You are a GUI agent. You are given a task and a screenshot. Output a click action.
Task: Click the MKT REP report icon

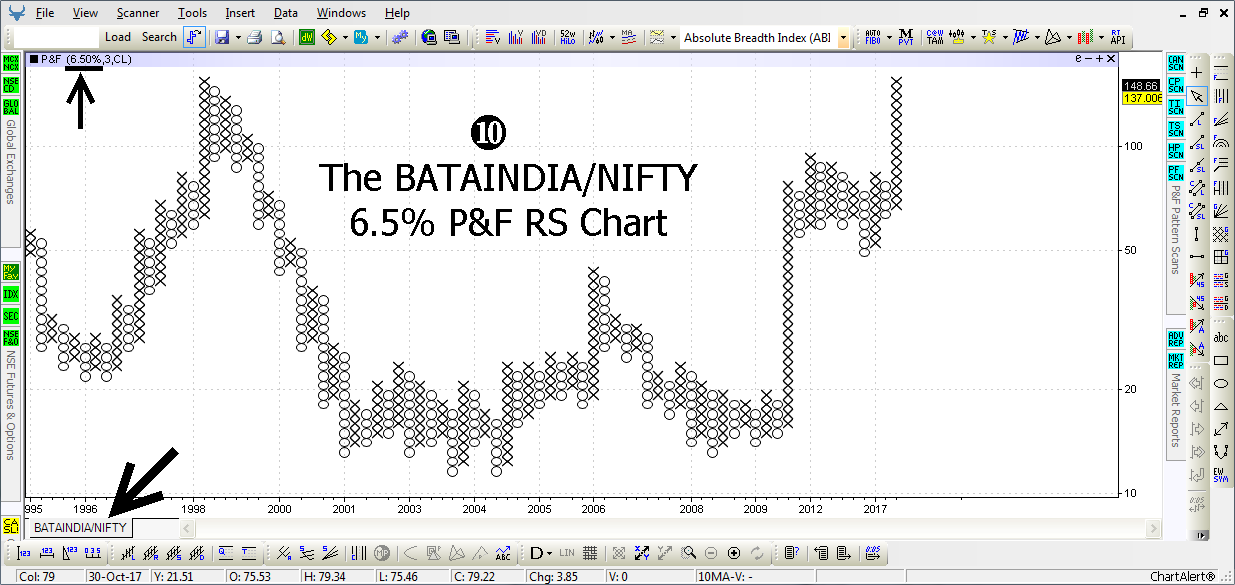1175,360
